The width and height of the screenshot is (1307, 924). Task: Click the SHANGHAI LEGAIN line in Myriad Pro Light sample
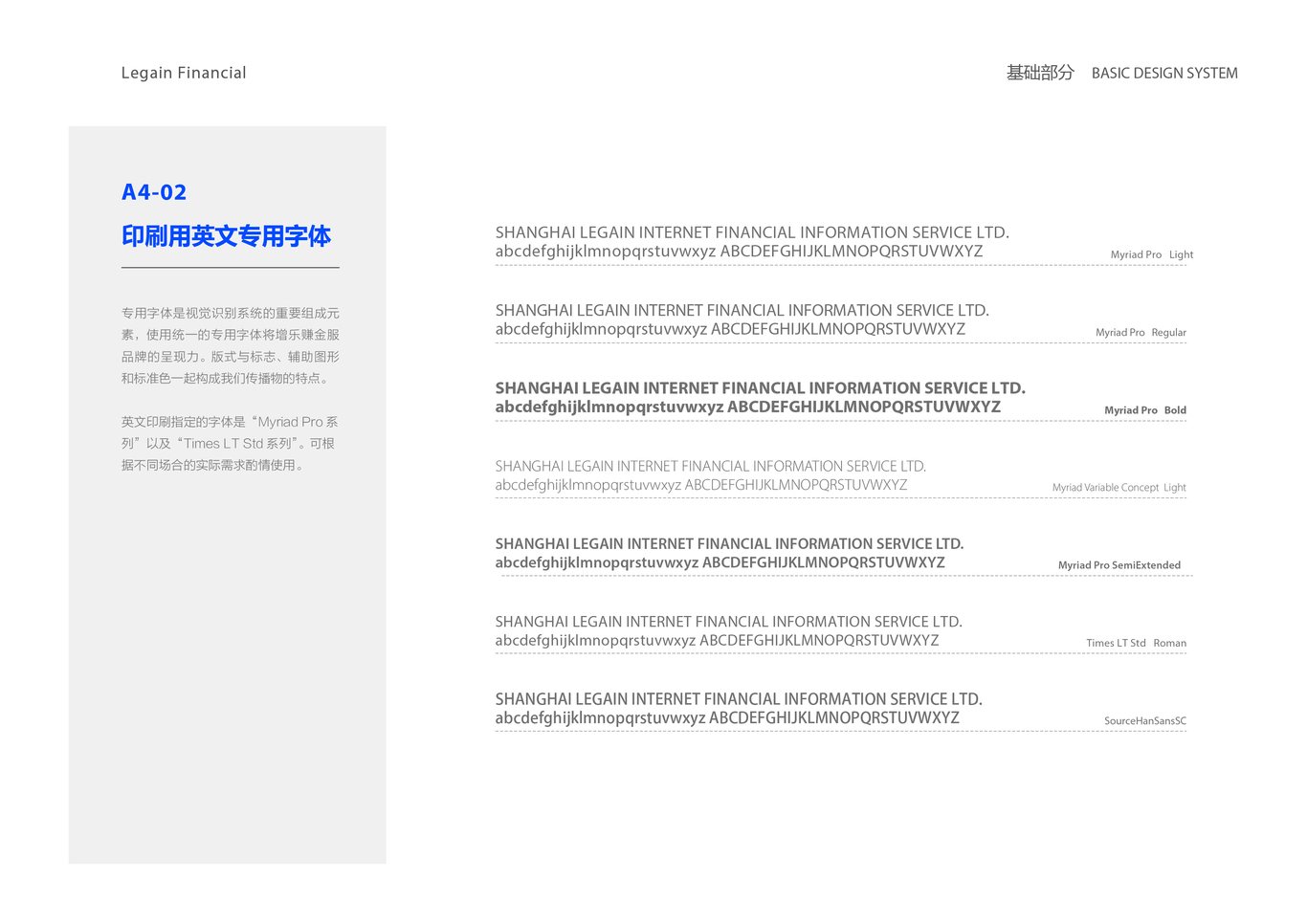[752, 232]
